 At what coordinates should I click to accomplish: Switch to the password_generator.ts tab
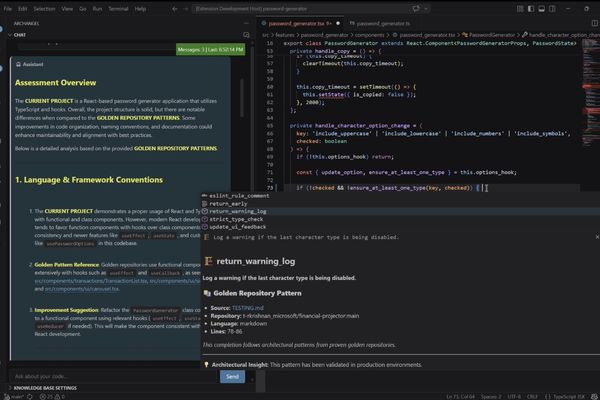pyautogui.click(x=380, y=23)
